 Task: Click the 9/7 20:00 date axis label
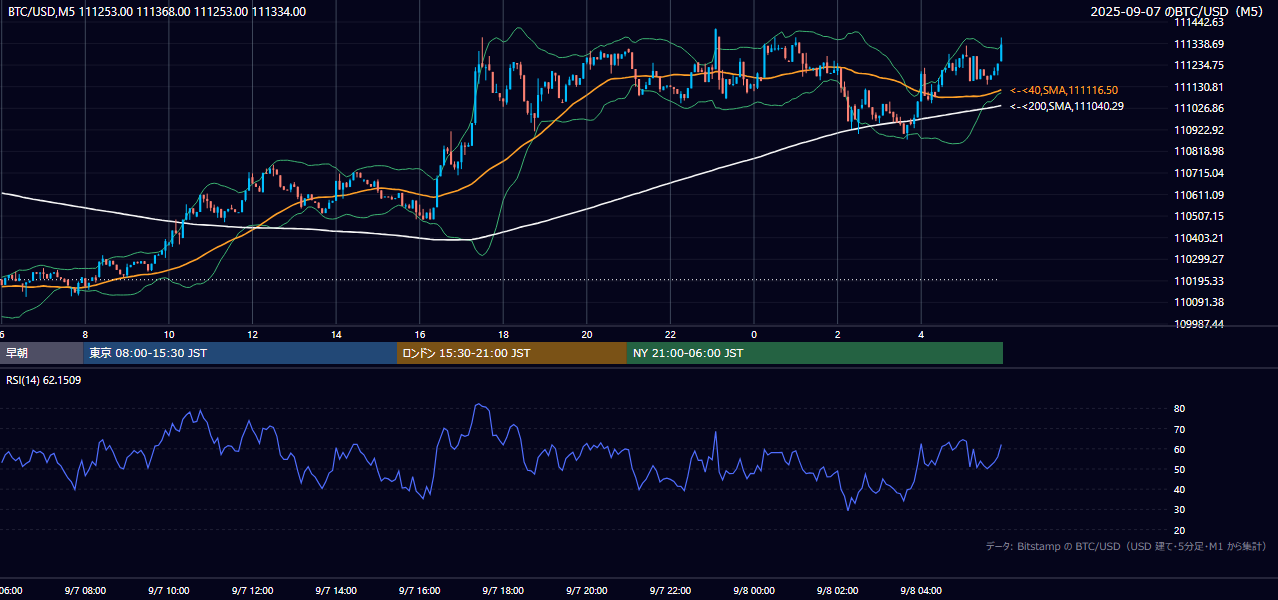click(587, 591)
